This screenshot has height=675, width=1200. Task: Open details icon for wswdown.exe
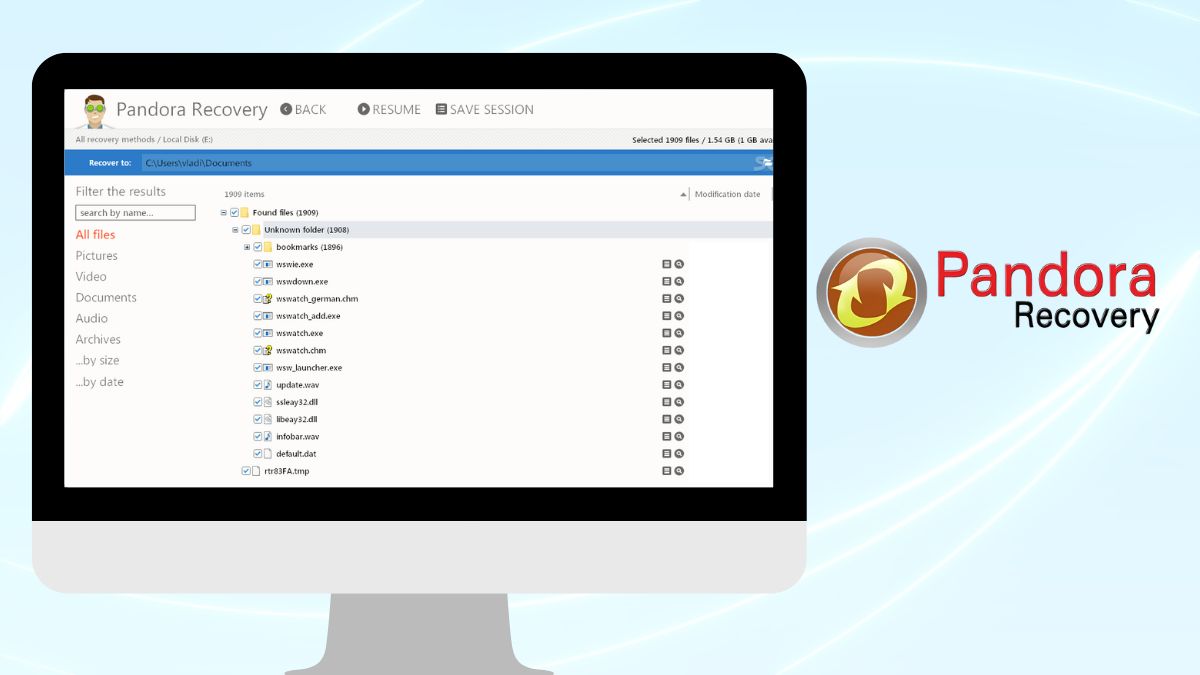click(x=667, y=282)
